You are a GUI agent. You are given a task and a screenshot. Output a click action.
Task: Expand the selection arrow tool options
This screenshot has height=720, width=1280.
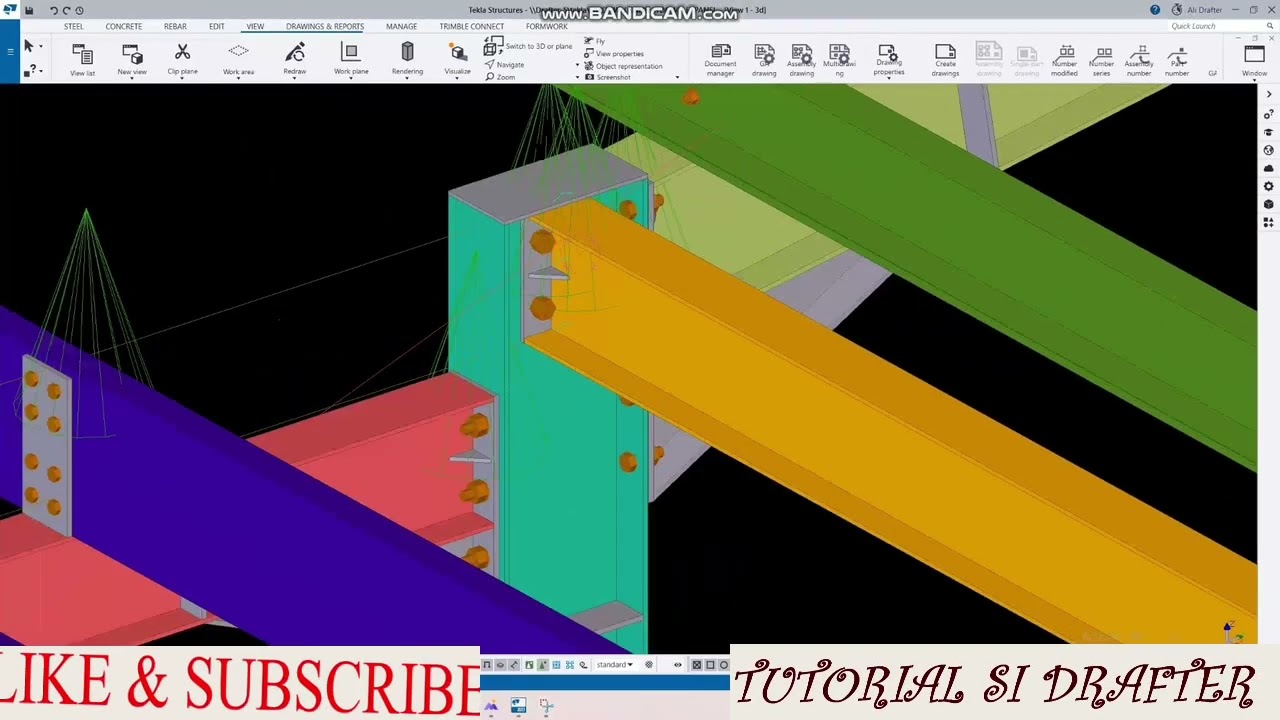[x=40, y=46]
